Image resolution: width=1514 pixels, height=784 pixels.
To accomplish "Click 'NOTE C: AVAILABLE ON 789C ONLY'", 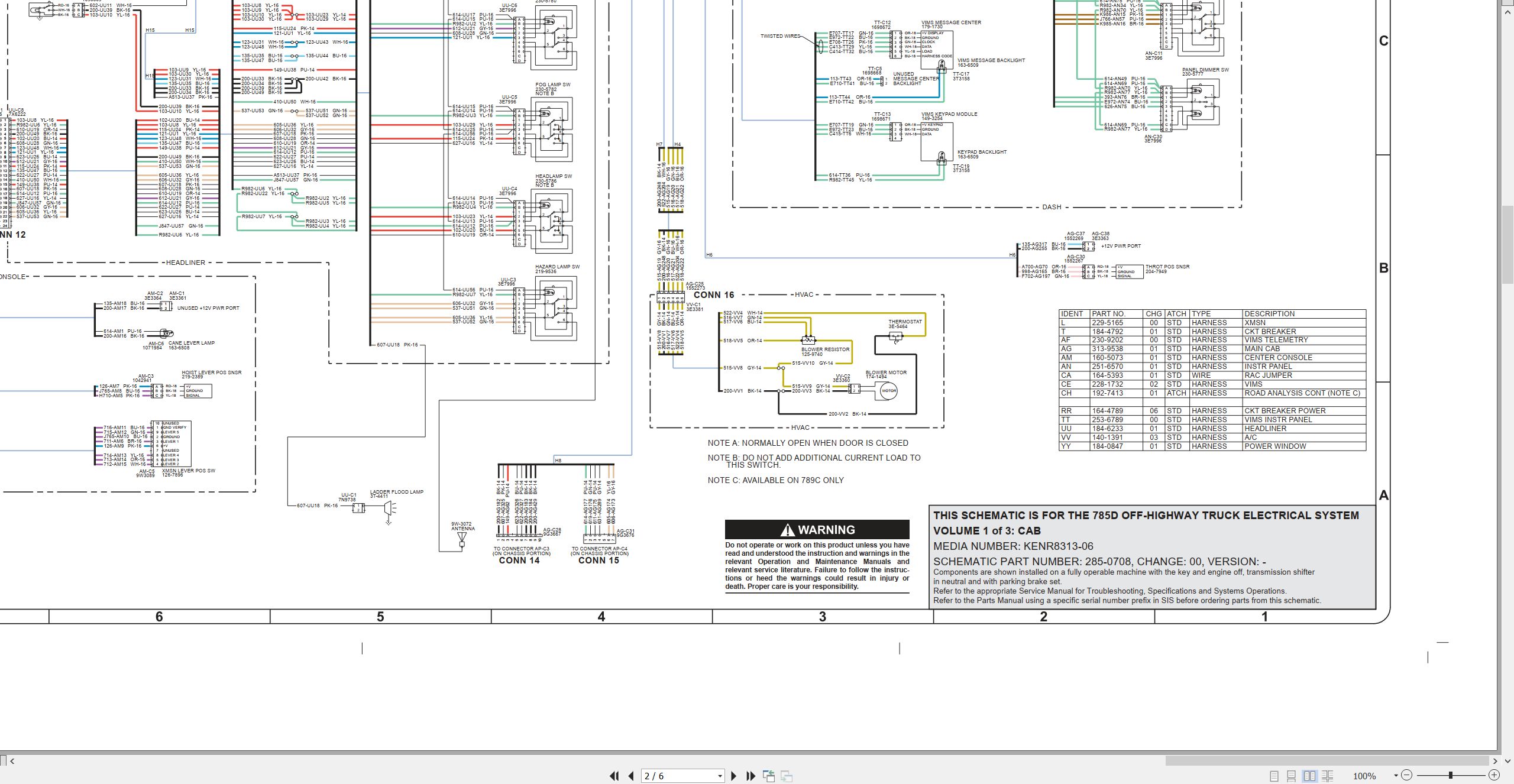I will pos(776,480).
